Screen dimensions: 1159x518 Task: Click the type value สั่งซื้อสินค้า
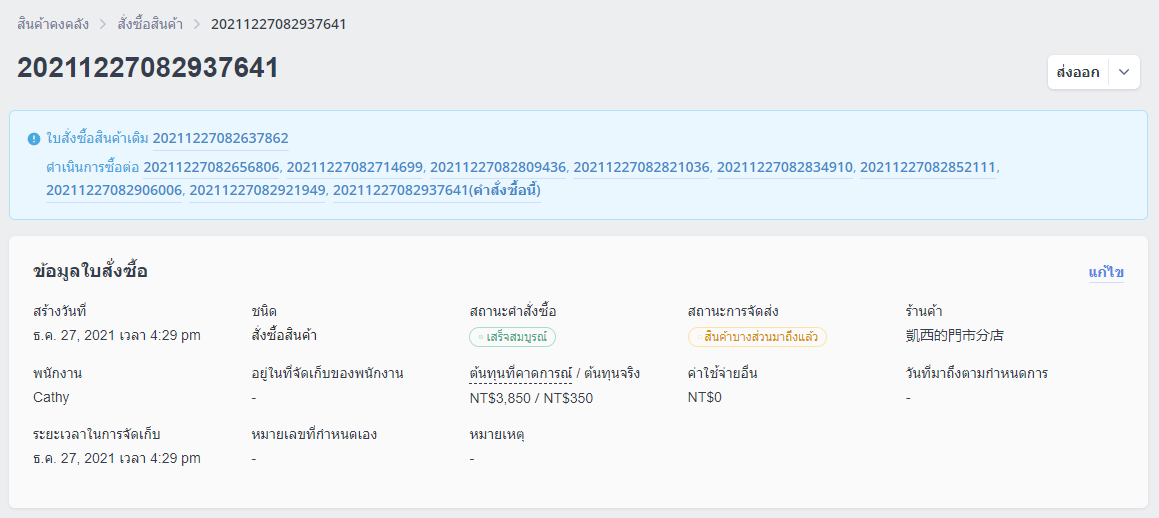click(285, 335)
